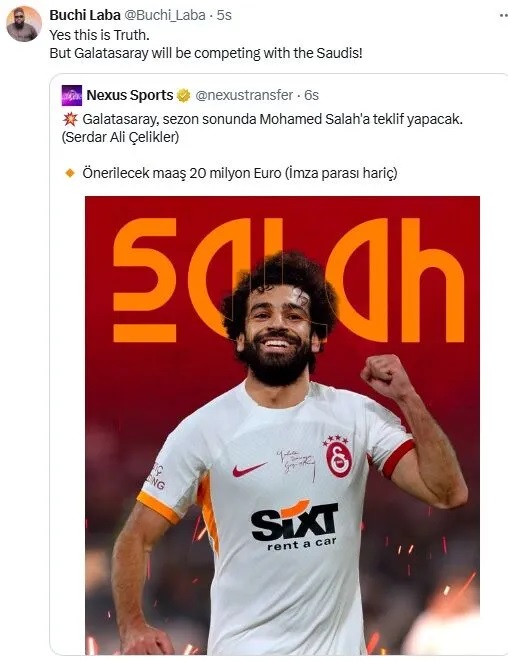The image size is (508, 662).
Task: Click the large orange SALAH title text
Action: click(x=289, y=279)
